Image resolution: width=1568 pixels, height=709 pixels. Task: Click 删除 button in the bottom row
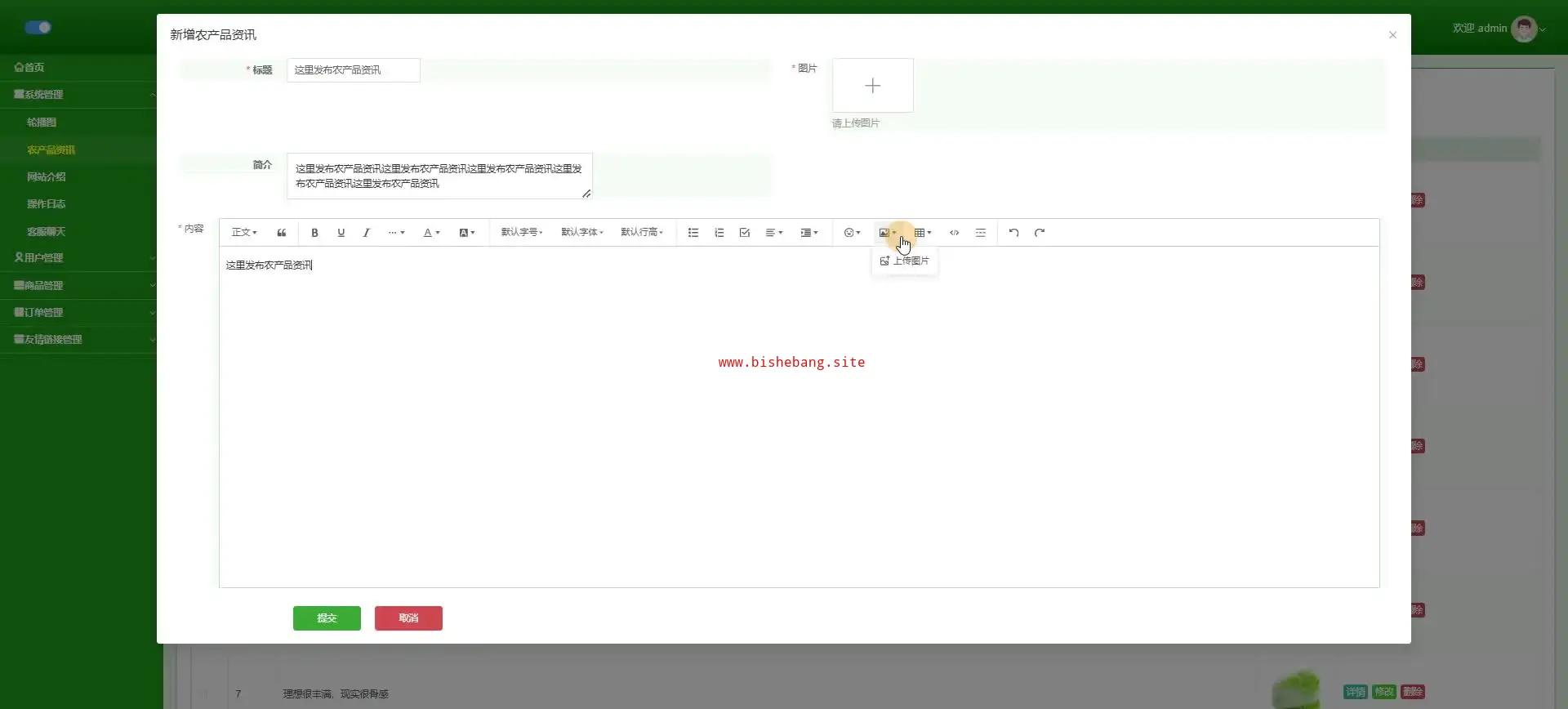(1413, 692)
